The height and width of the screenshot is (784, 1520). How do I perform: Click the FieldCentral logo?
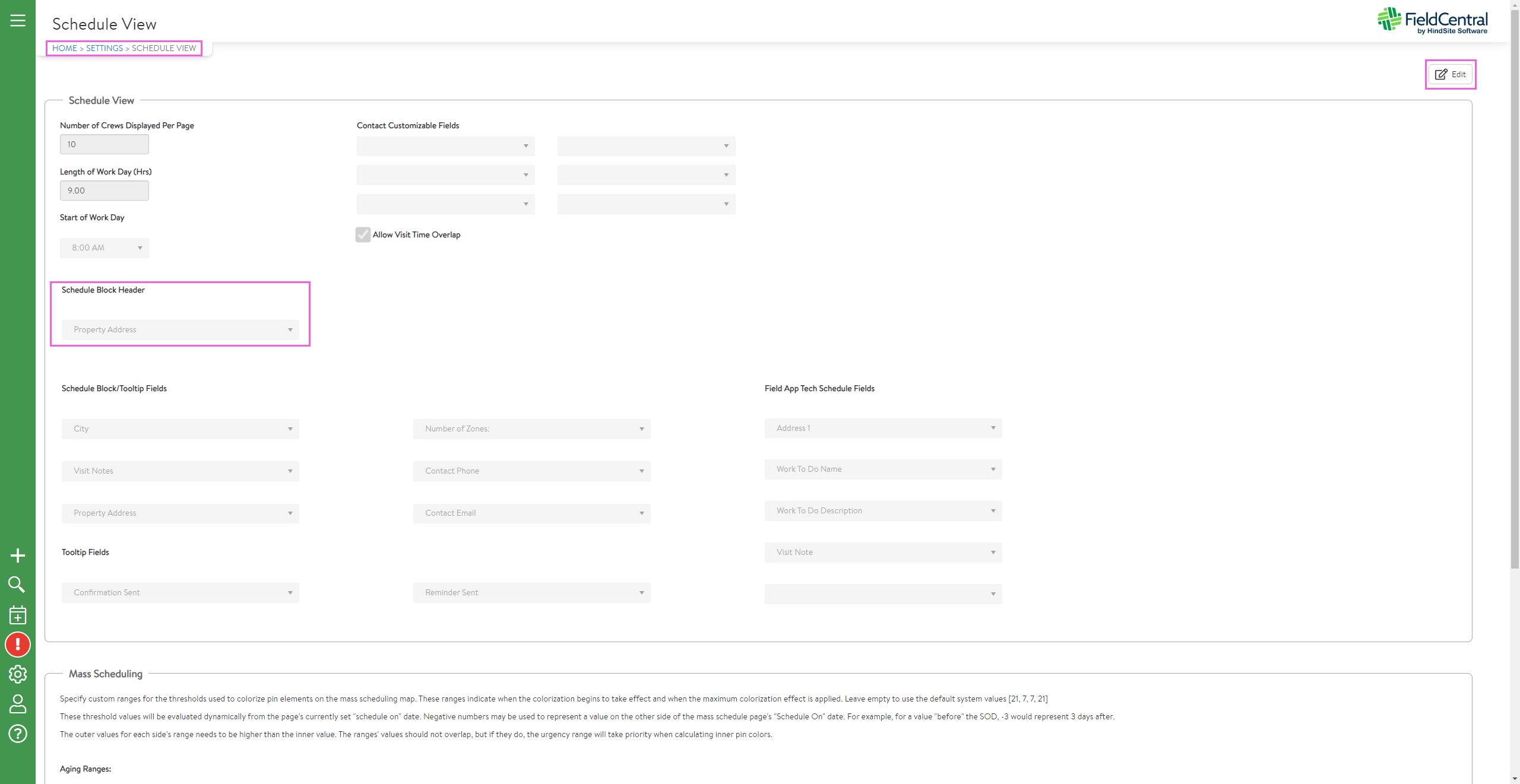(1432, 21)
